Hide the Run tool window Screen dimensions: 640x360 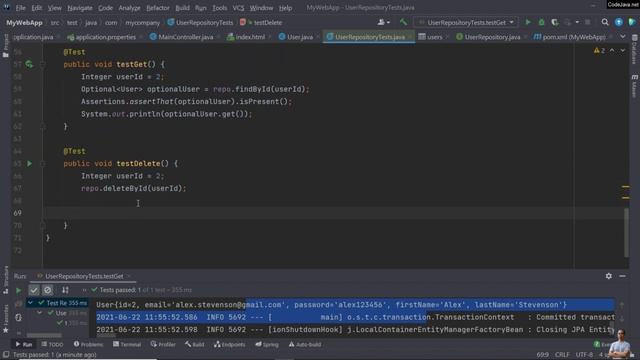[x=622, y=276]
